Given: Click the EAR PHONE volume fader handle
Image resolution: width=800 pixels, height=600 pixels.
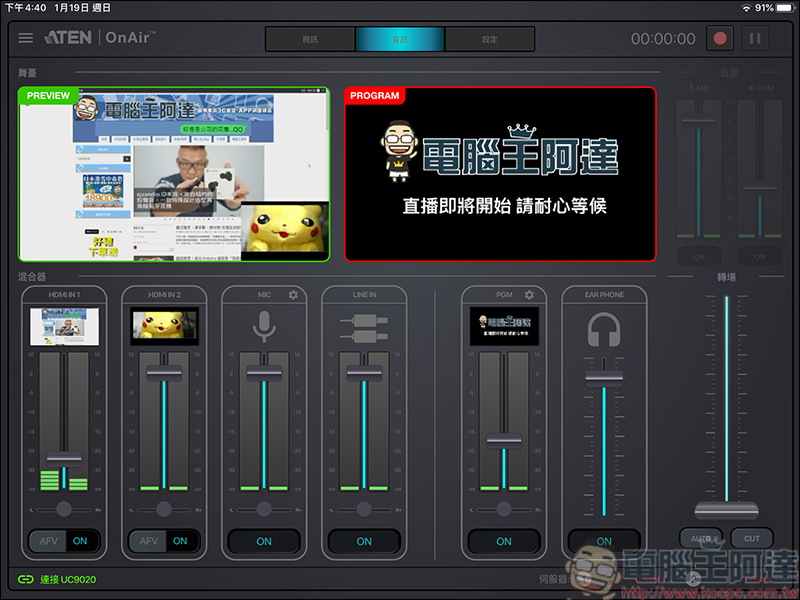Looking at the screenshot, I should [604, 377].
